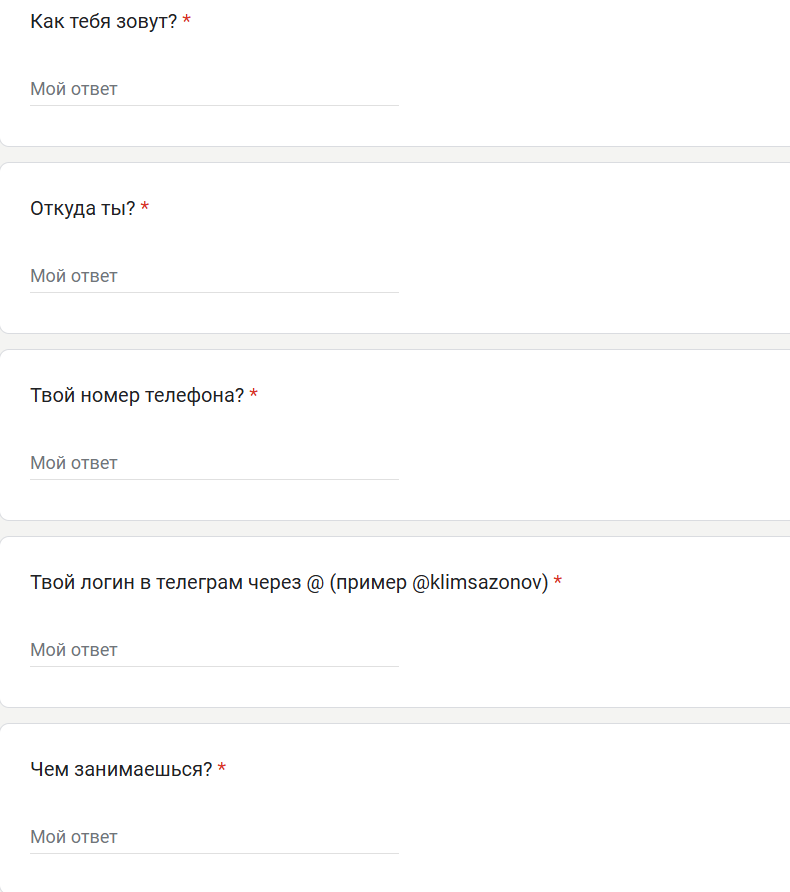The width and height of the screenshot is (790, 892).
Task: Click the red asterisk beside 'Как тебя зовут?'
Action: click(x=187, y=21)
